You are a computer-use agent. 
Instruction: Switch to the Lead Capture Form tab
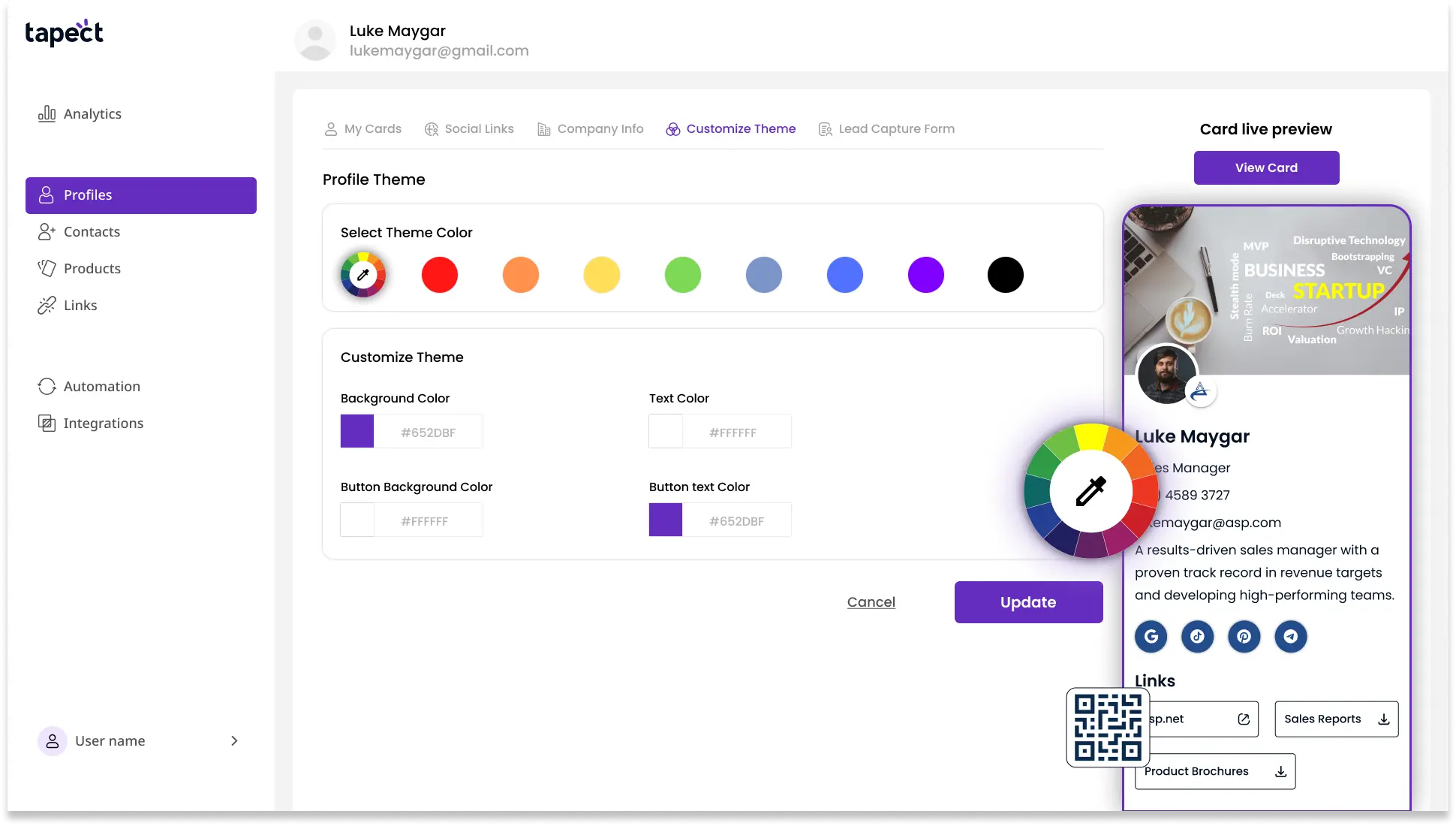pyautogui.click(x=886, y=128)
